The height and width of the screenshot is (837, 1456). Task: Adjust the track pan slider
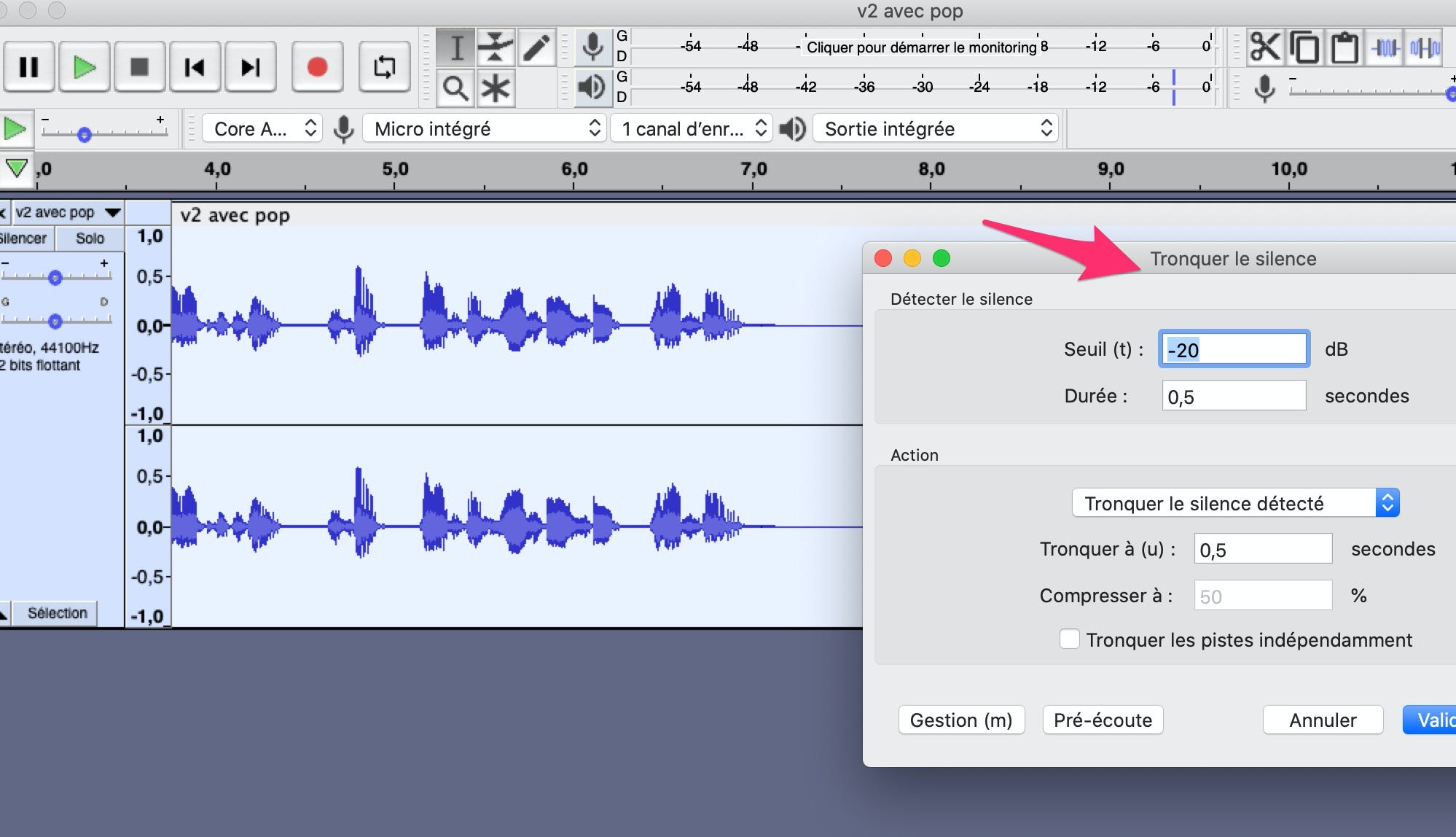coord(56,320)
